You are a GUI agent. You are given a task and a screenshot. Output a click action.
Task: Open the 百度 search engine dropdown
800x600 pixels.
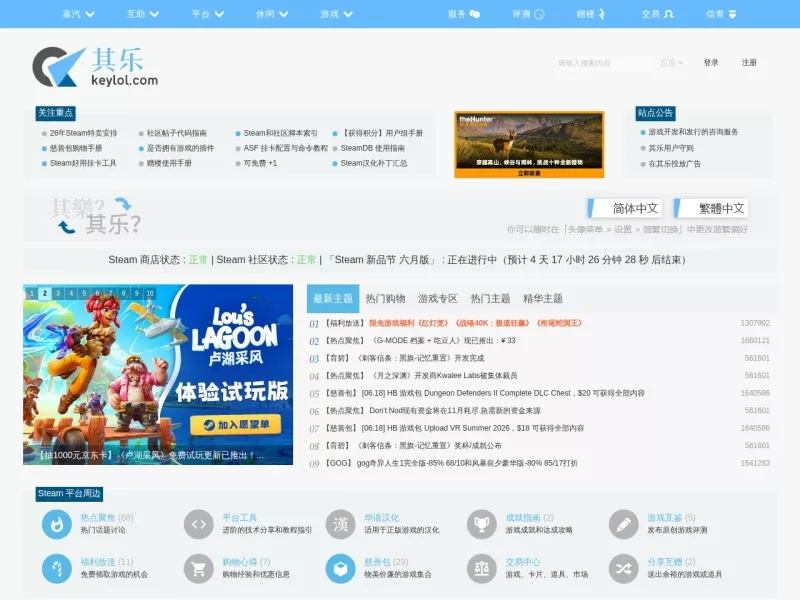pyautogui.click(x=671, y=63)
